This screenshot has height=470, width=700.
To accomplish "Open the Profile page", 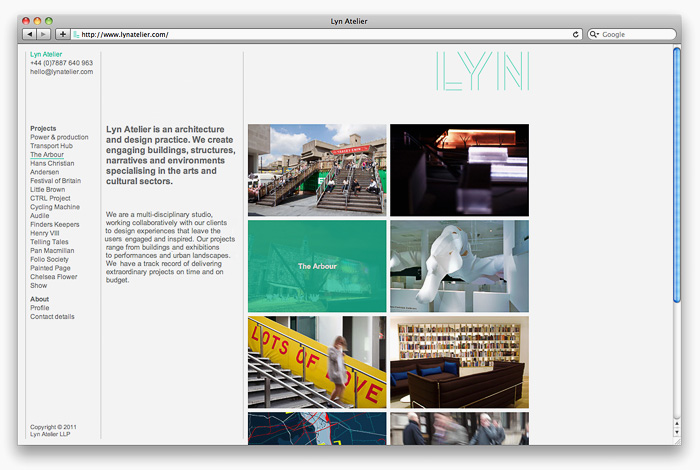I will pos(40,308).
